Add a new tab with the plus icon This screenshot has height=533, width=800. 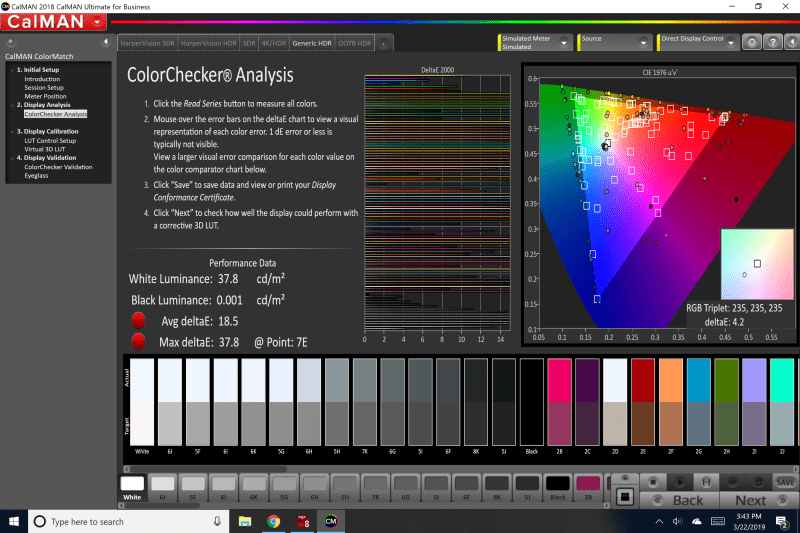coord(383,44)
